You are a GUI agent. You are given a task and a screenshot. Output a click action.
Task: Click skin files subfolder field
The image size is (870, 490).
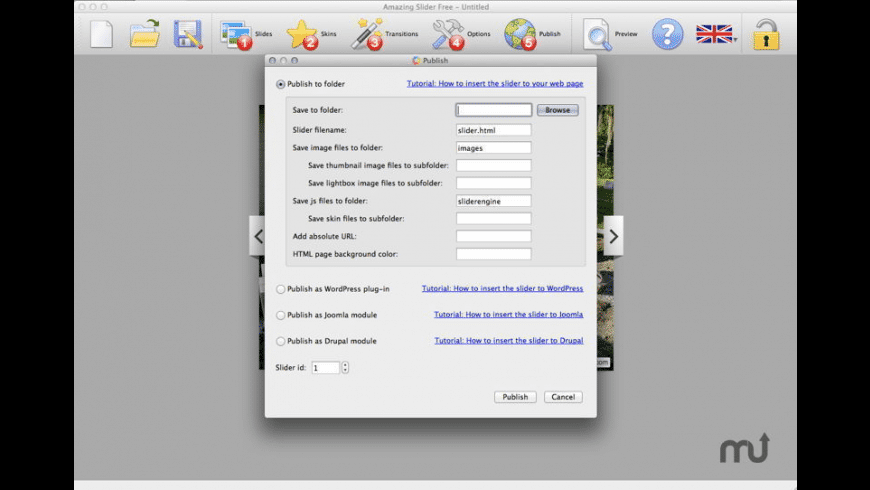point(494,219)
